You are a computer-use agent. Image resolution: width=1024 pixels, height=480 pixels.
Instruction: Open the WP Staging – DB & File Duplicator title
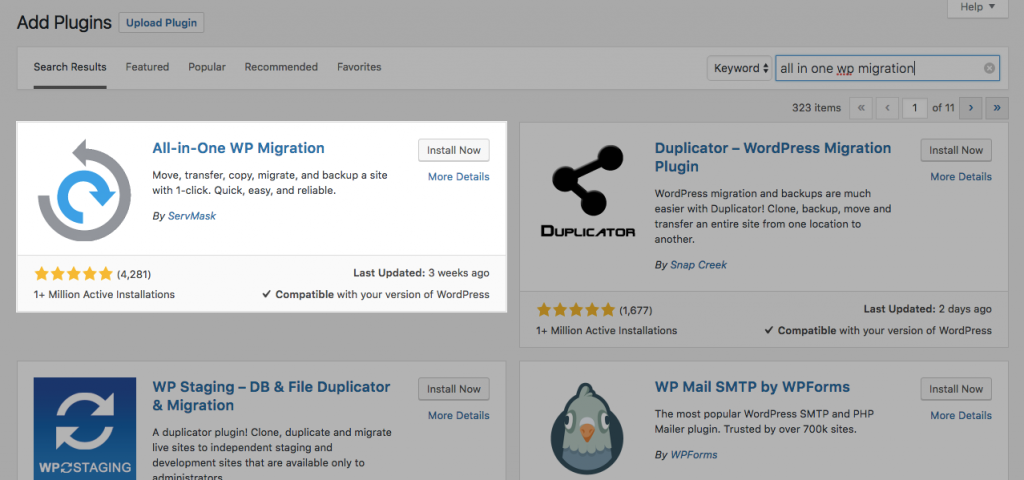pyautogui.click(x=271, y=396)
